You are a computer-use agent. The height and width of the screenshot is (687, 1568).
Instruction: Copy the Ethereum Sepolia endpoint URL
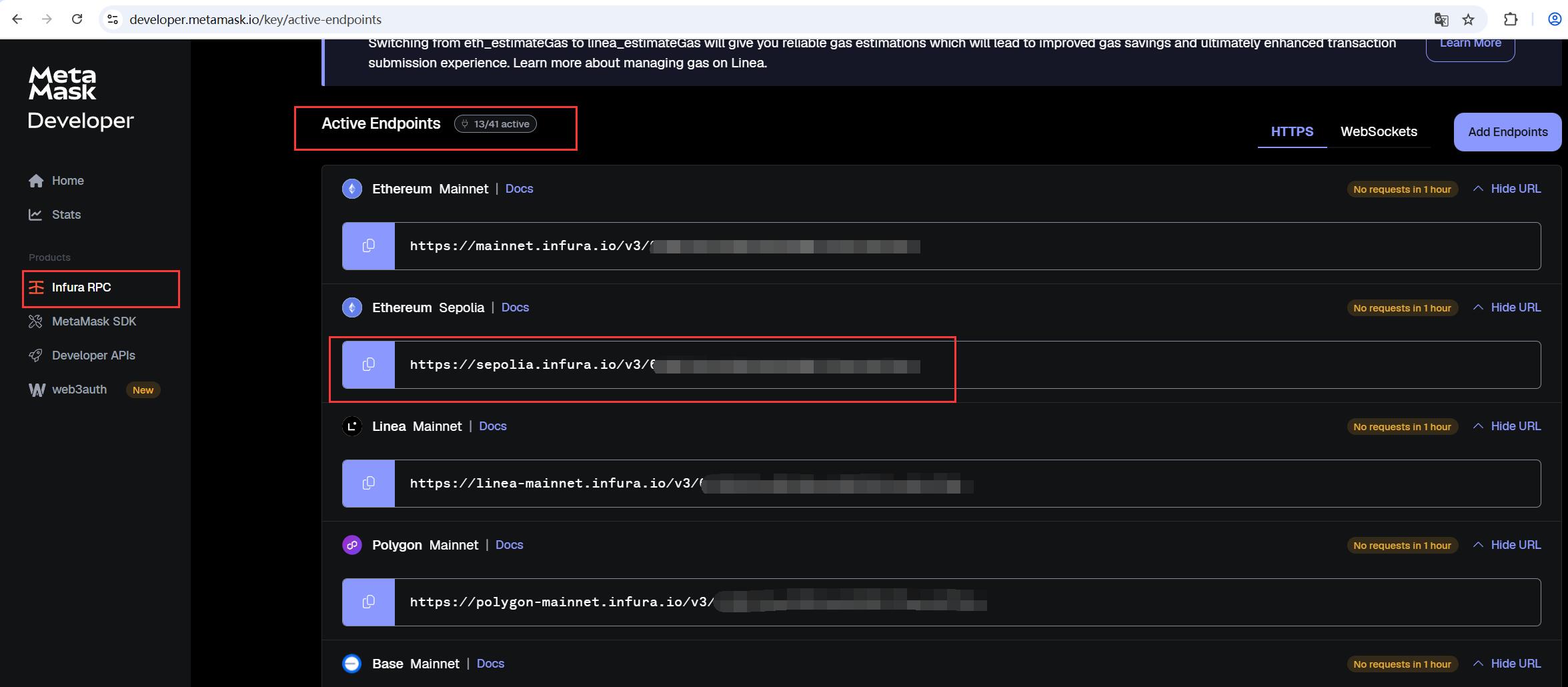(368, 365)
